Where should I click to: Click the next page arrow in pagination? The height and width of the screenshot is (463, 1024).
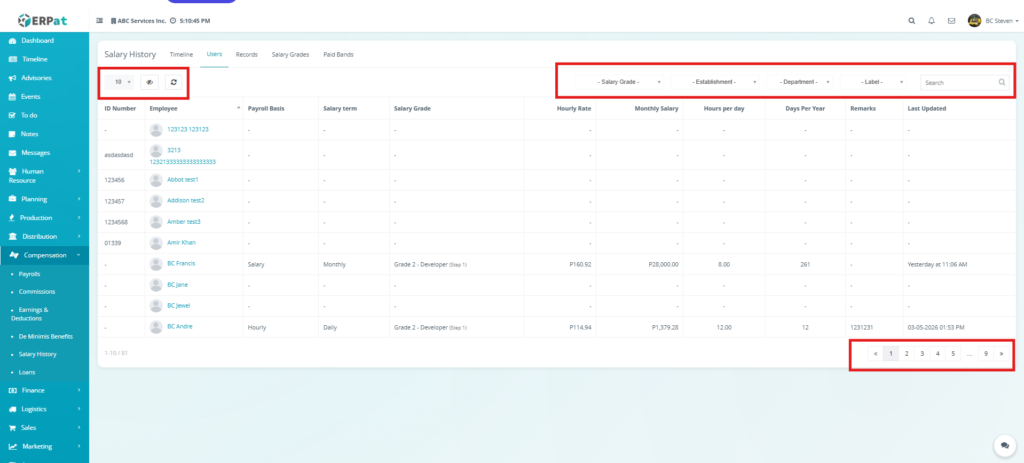click(x=1001, y=354)
